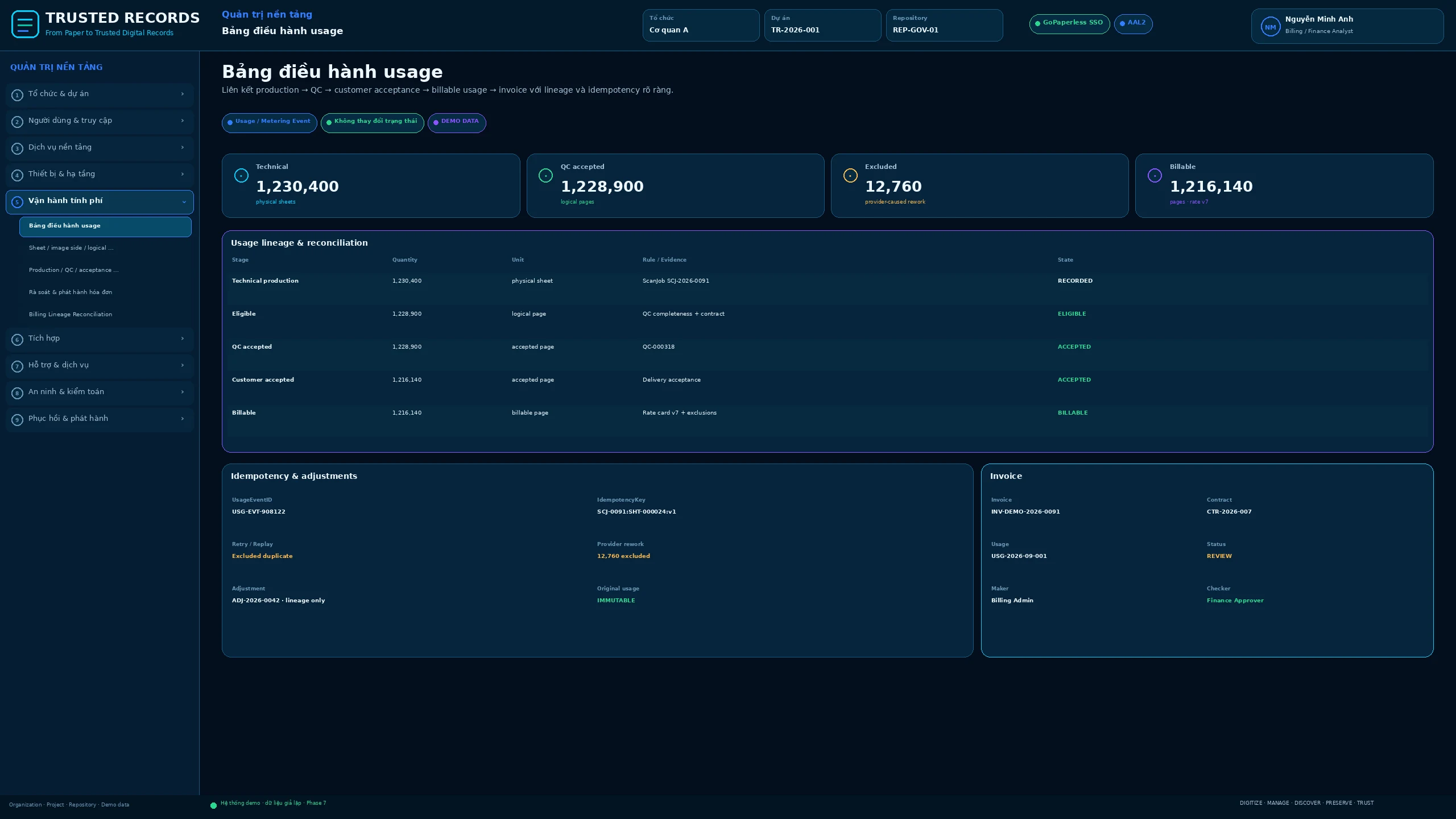This screenshot has height=819, width=1456.
Task: Click invoice INV-DEMO-2026-0091
Action: [x=1025, y=512]
